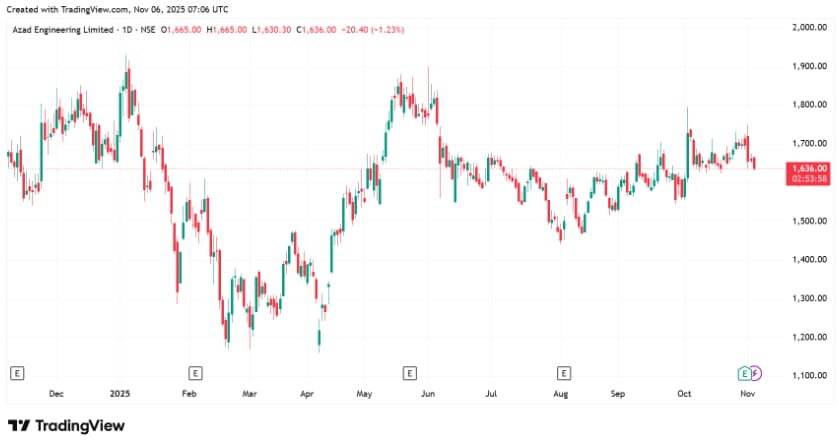Click the 1,100.00 price axis label
839x446 pixels.
pos(807,376)
